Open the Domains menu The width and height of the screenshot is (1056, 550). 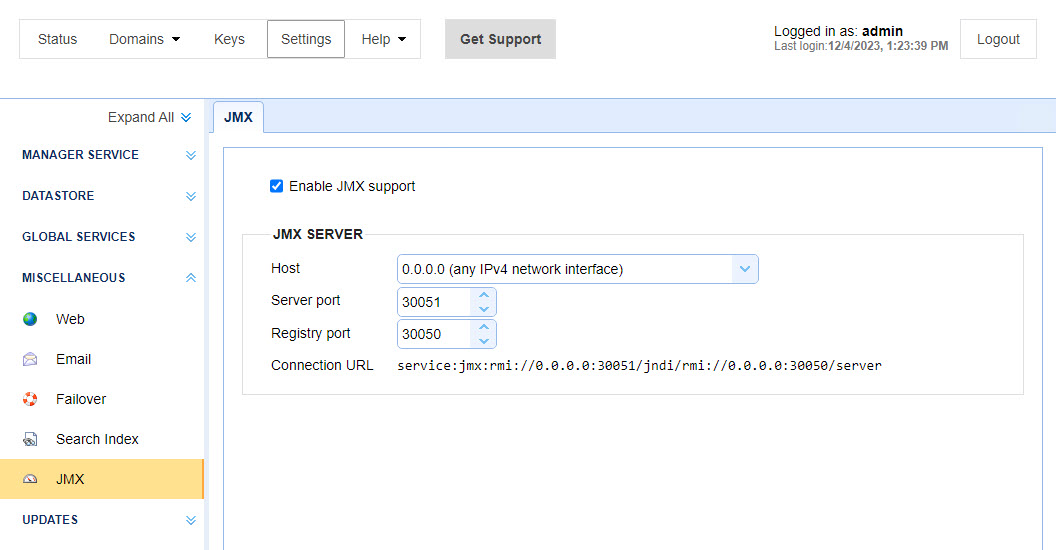point(144,39)
